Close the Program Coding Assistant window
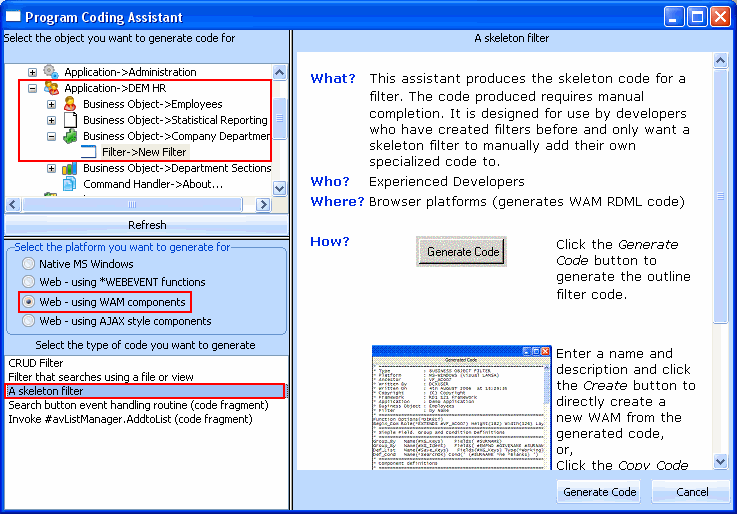 (x=720, y=17)
